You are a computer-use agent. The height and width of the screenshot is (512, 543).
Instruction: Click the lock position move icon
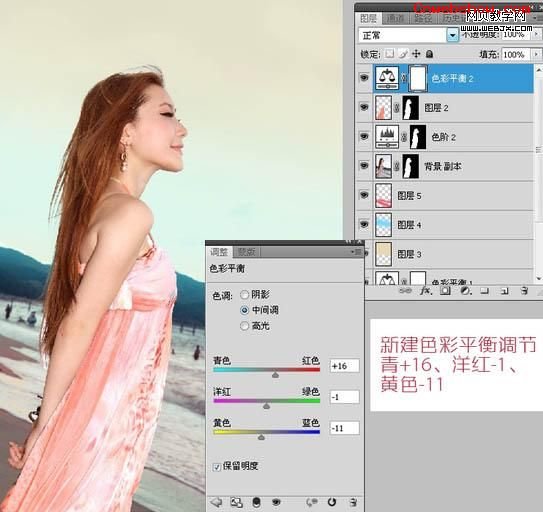416,54
